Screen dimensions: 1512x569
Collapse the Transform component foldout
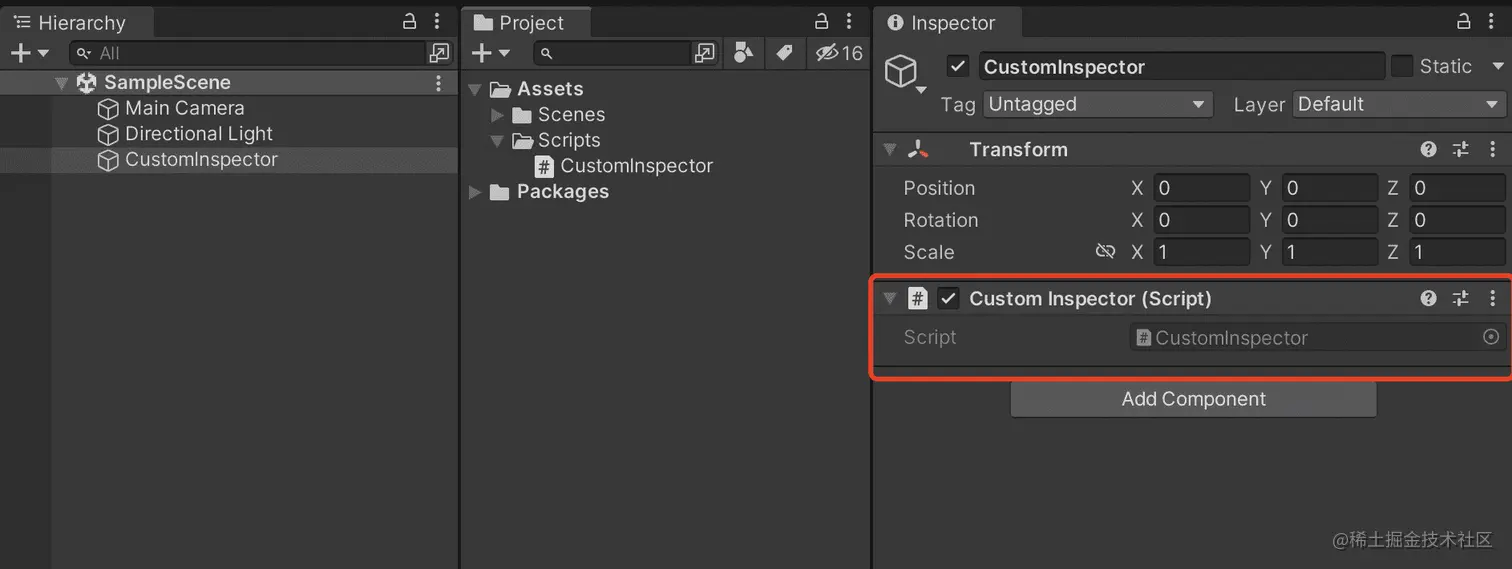889,150
